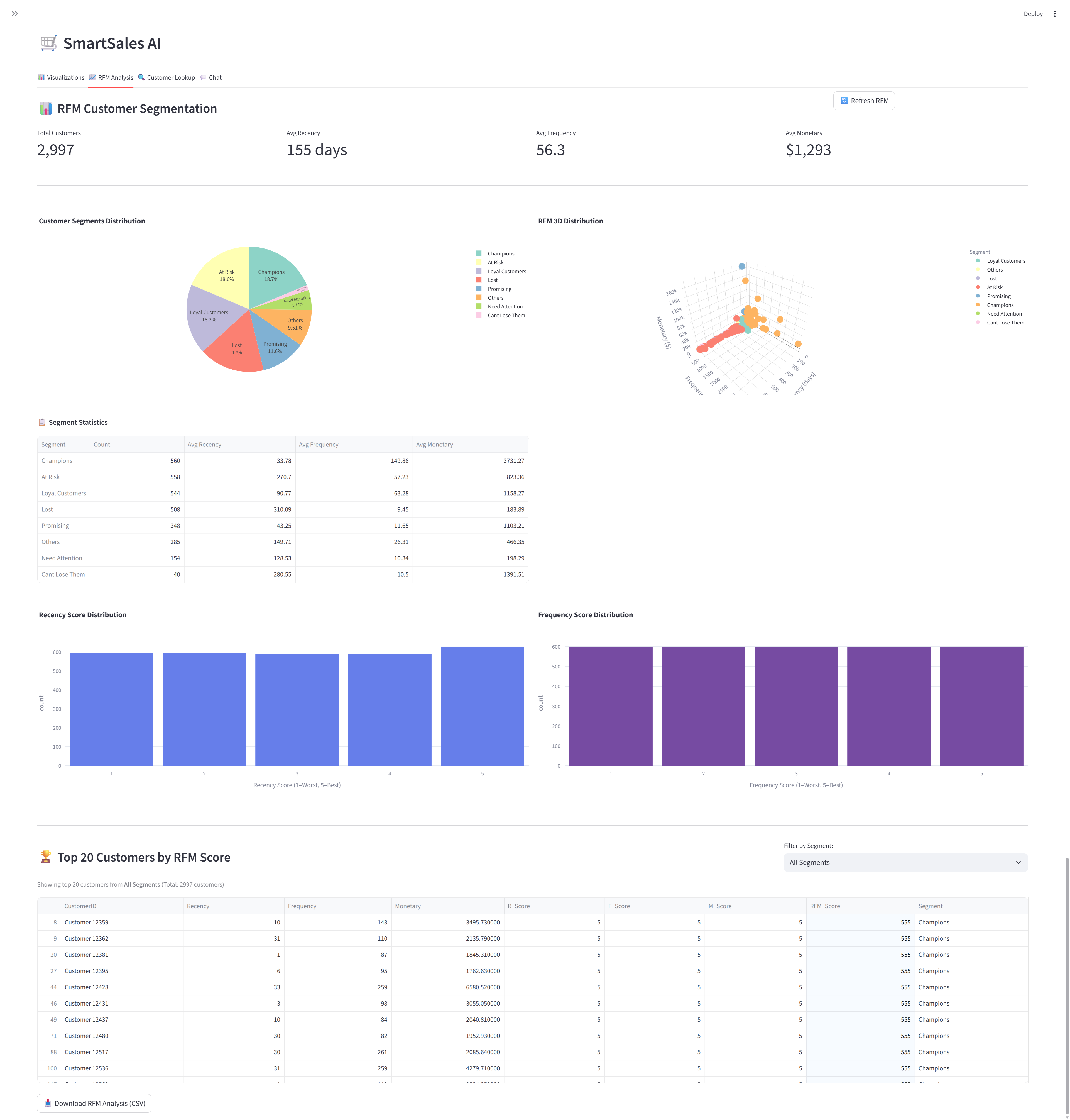1070x1120 pixels.
Task: Click the download icon in the CSV button
Action: [x=48, y=1103]
